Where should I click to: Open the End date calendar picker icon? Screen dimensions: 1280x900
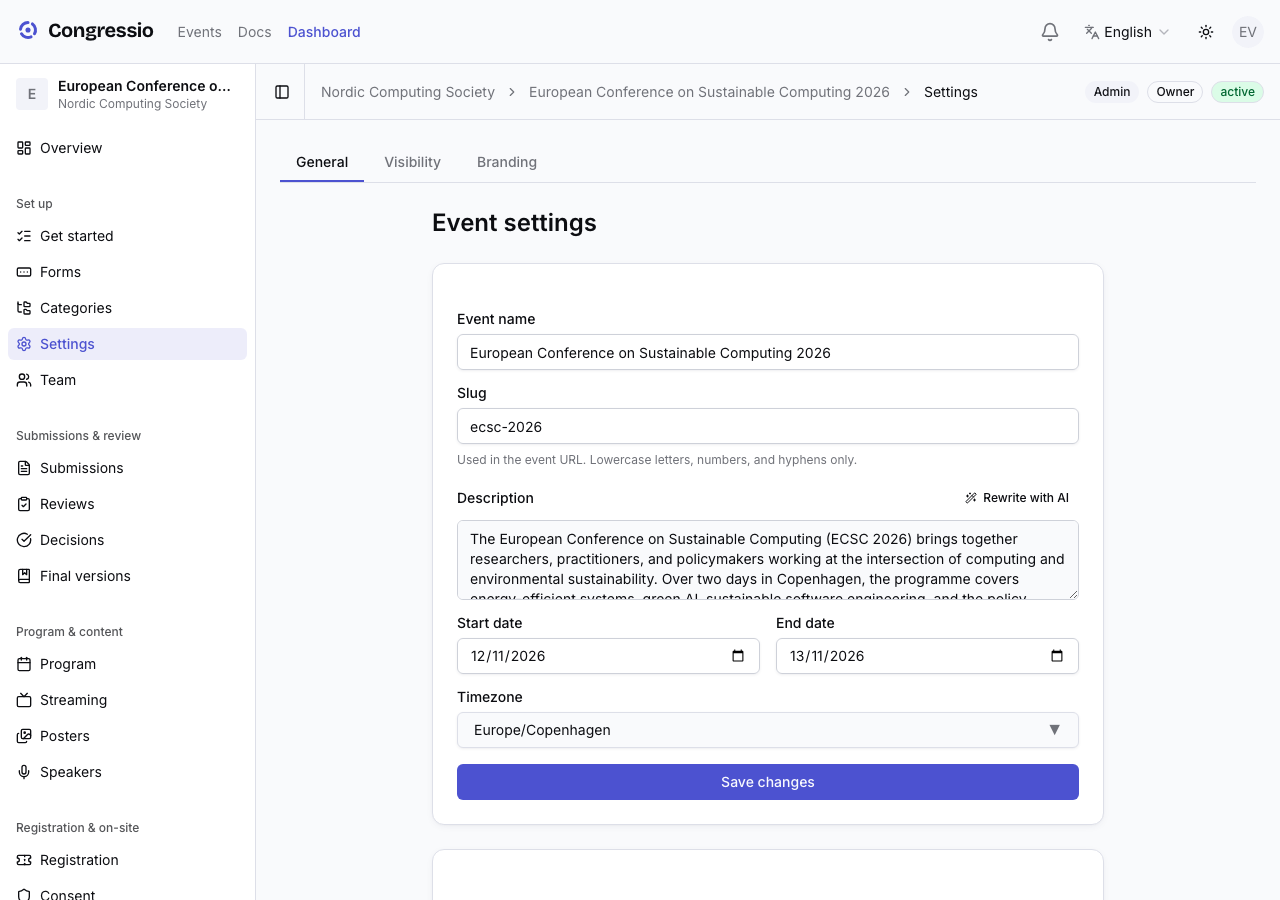click(1057, 656)
